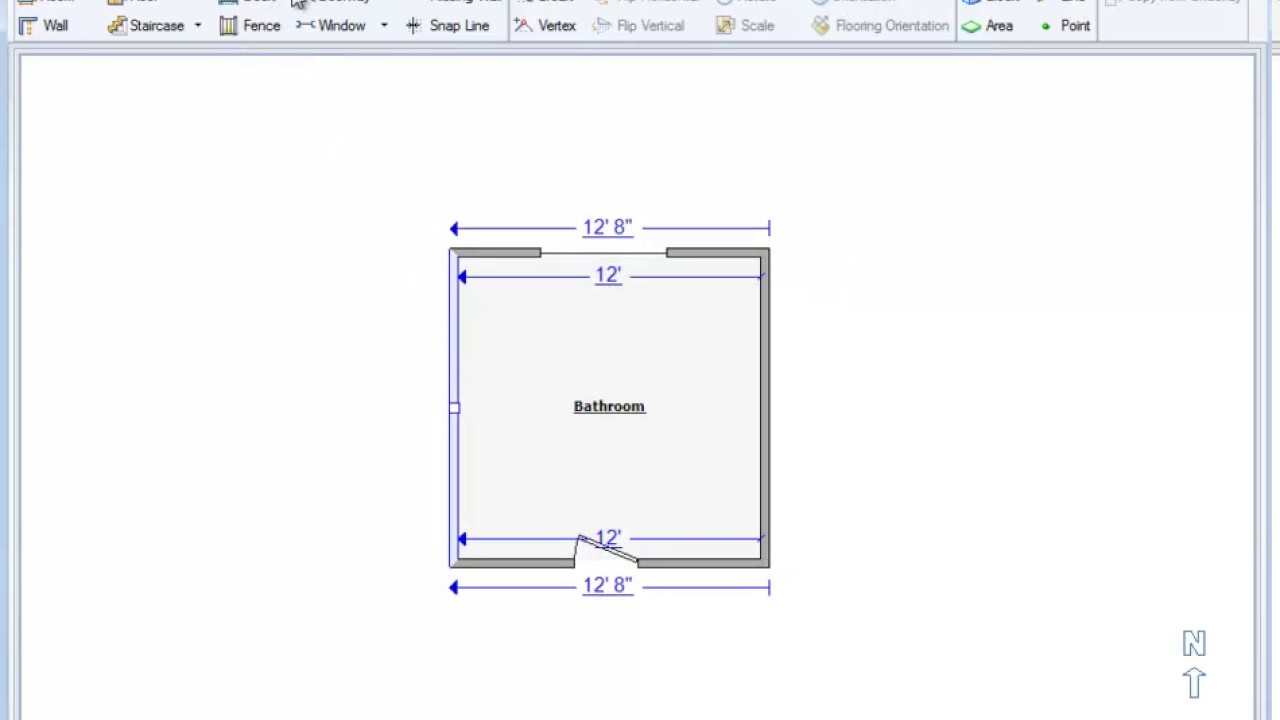Activate the Snap Line tool
The image size is (1280, 720).
pos(447,26)
